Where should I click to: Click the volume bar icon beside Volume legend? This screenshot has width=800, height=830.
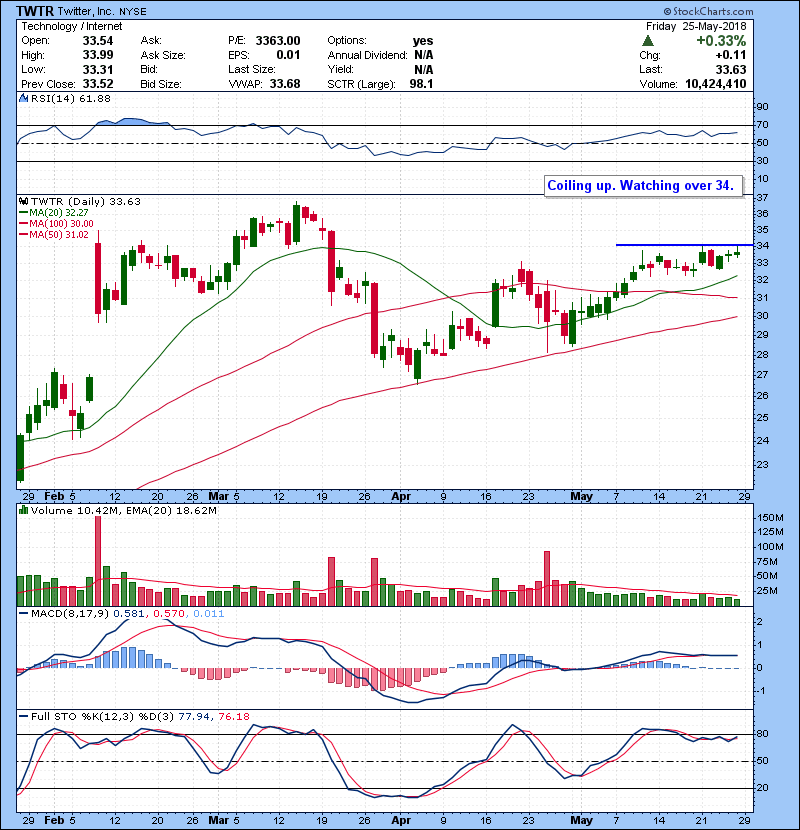point(22,511)
